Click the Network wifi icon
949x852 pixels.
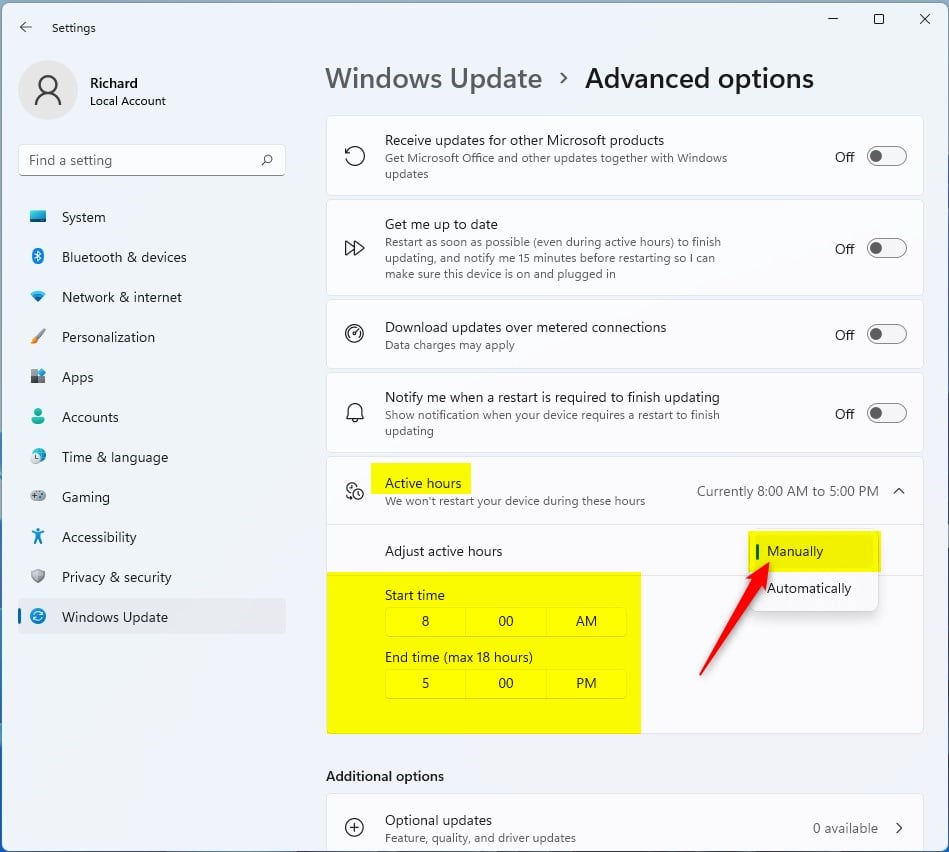38,297
